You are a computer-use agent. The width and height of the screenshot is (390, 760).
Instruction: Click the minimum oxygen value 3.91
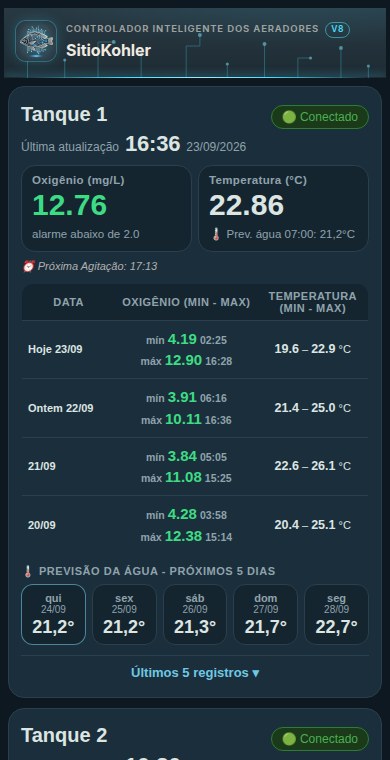182,397
